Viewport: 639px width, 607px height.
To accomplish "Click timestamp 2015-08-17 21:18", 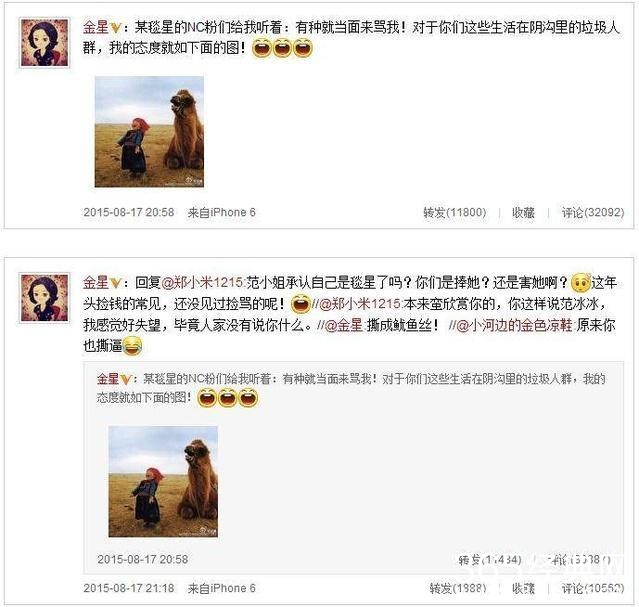I will 129,588.
